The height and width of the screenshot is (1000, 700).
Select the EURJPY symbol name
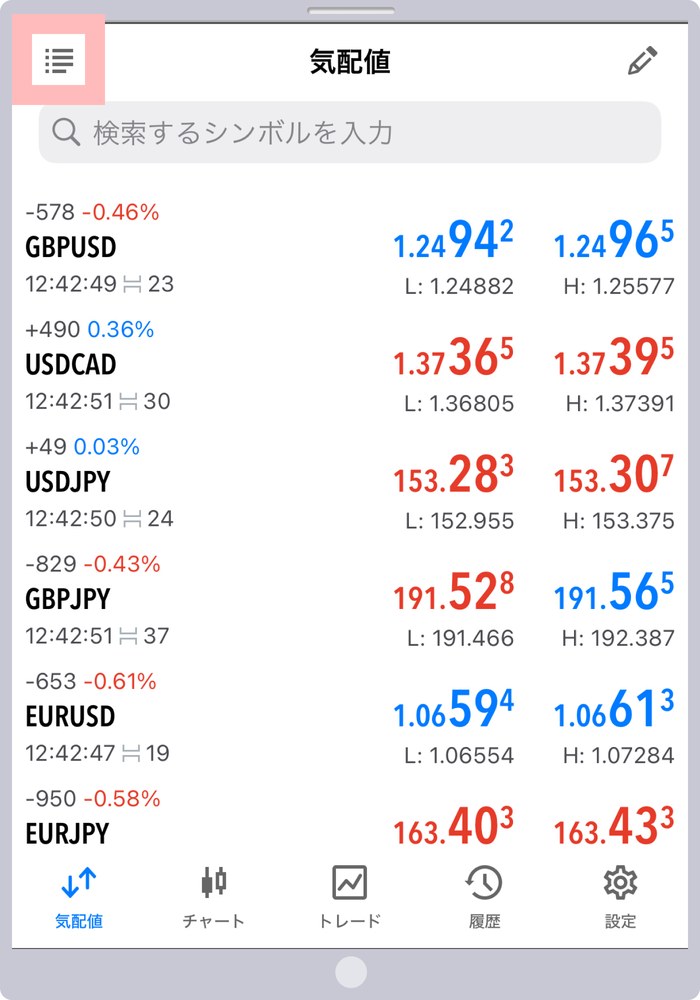tap(67, 834)
